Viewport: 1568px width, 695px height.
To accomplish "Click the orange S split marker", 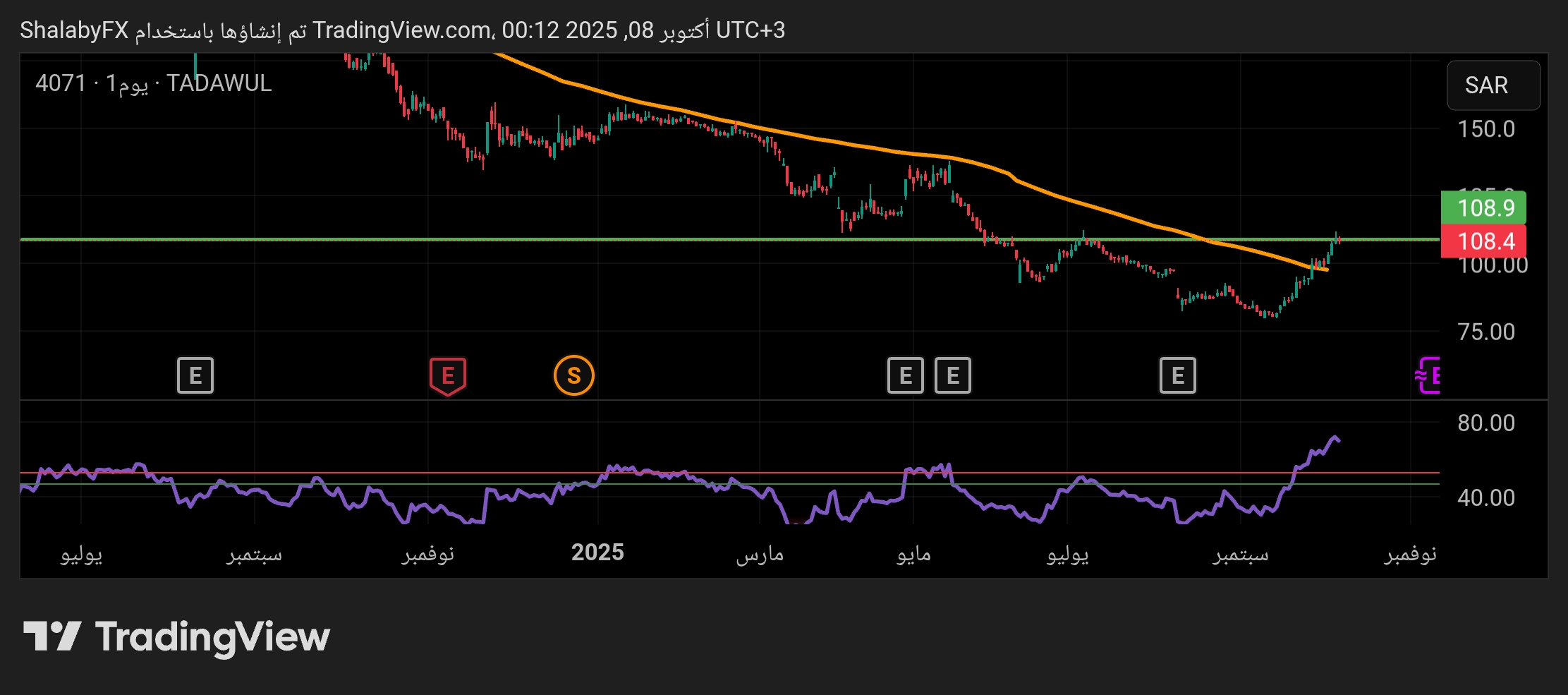I will 573,375.
